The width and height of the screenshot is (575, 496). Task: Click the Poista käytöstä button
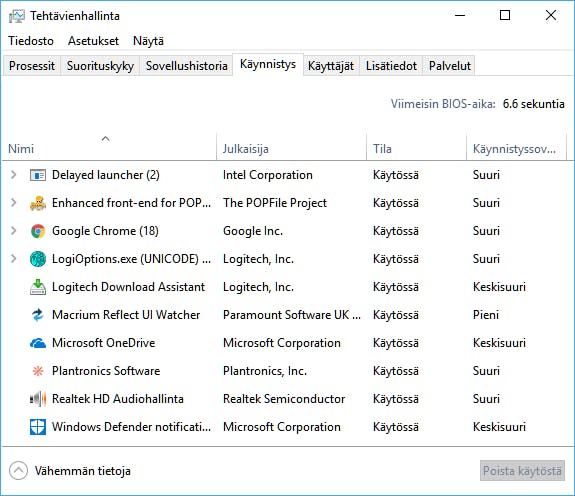point(522,471)
